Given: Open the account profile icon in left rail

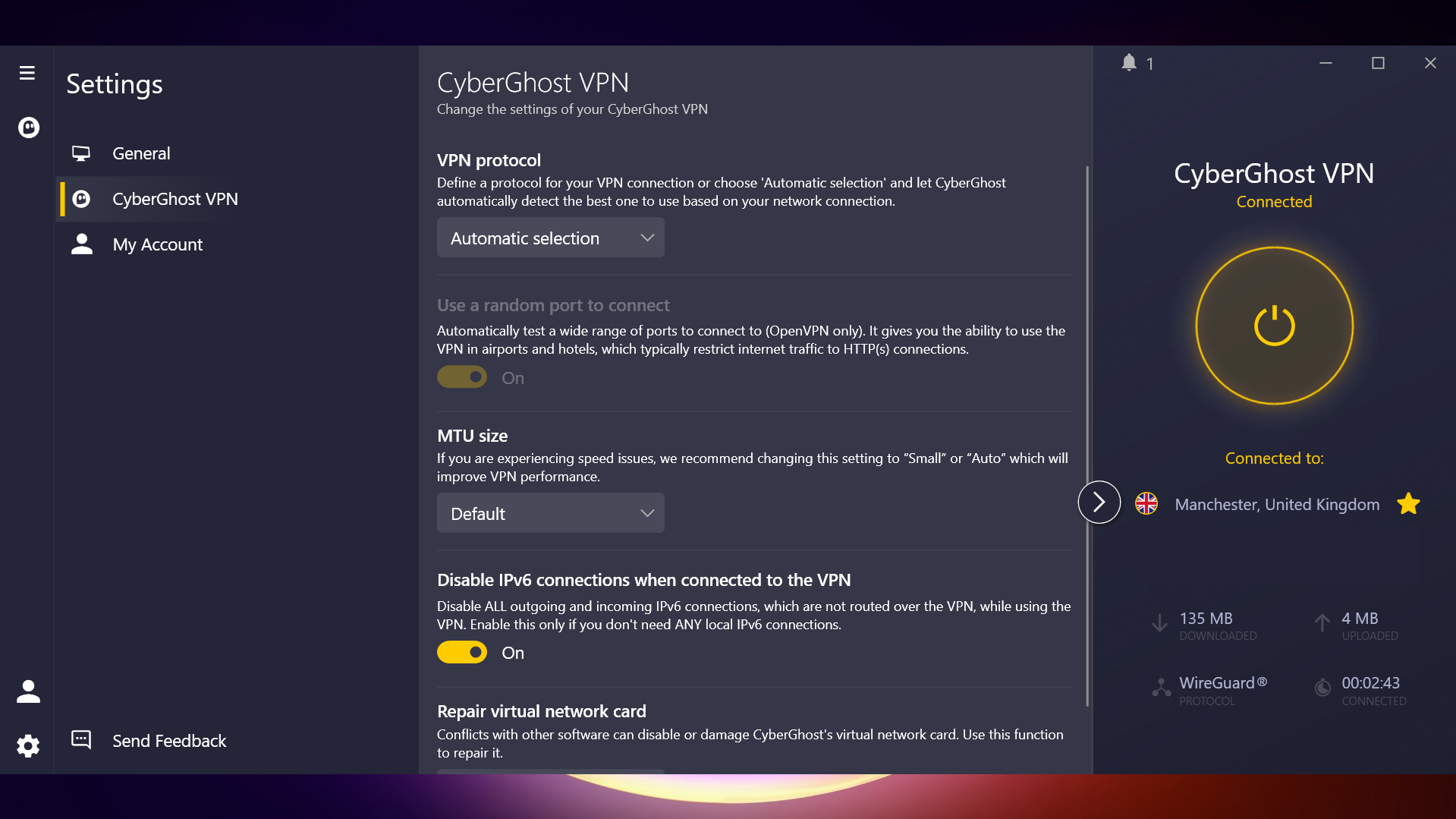Looking at the screenshot, I should pos(28,691).
